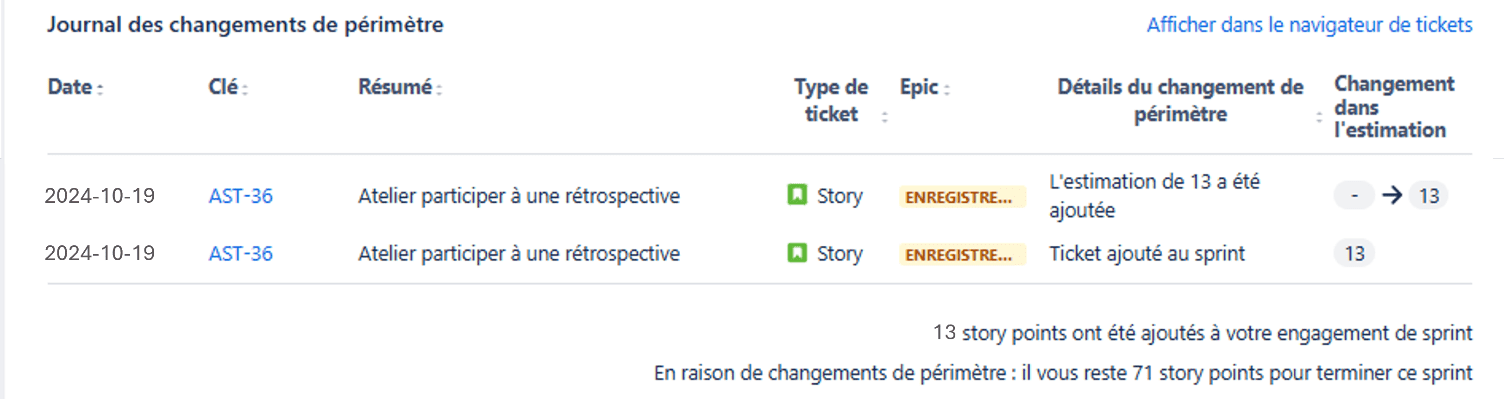
Task: Click the 13 estimation badge in second row
Action: point(1355,254)
